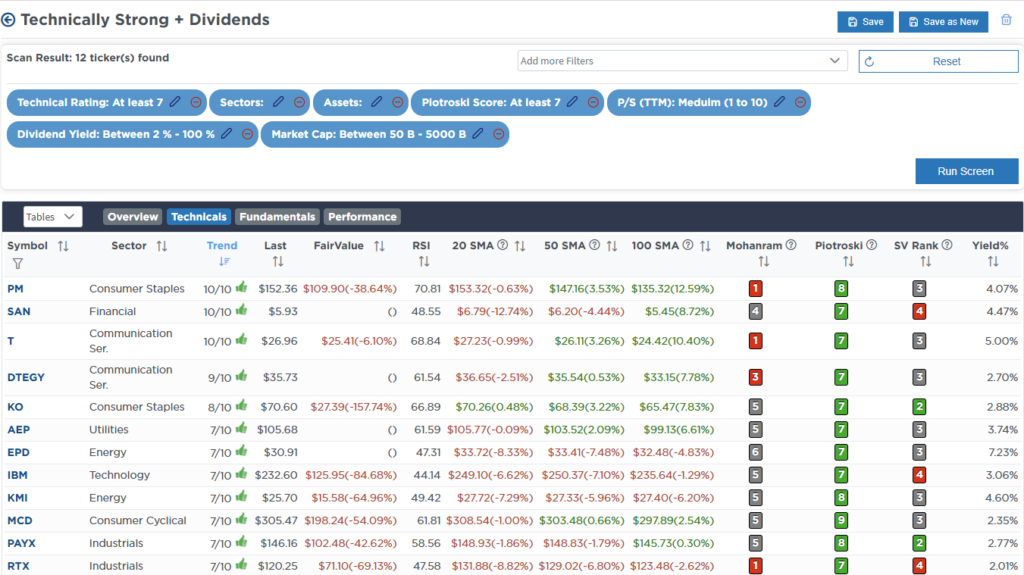The image size is (1024, 575).
Task: Reset all filters with the Reset button
Action: [938, 61]
